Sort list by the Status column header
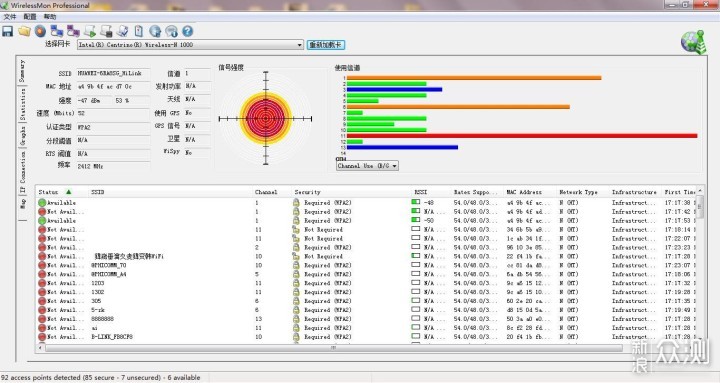The width and height of the screenshot is (720, 383). (x=55, y=192)
